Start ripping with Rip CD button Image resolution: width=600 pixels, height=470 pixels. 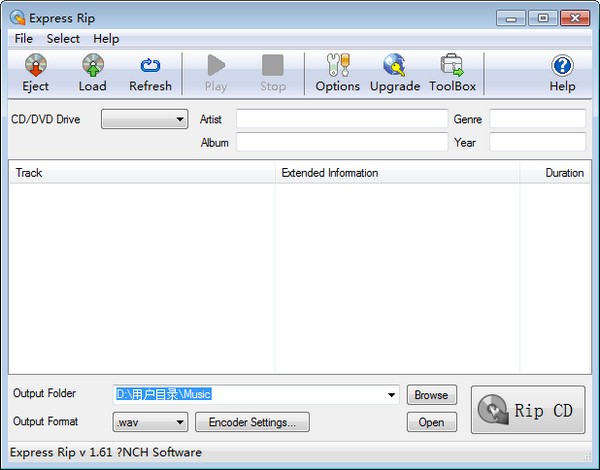528,410
